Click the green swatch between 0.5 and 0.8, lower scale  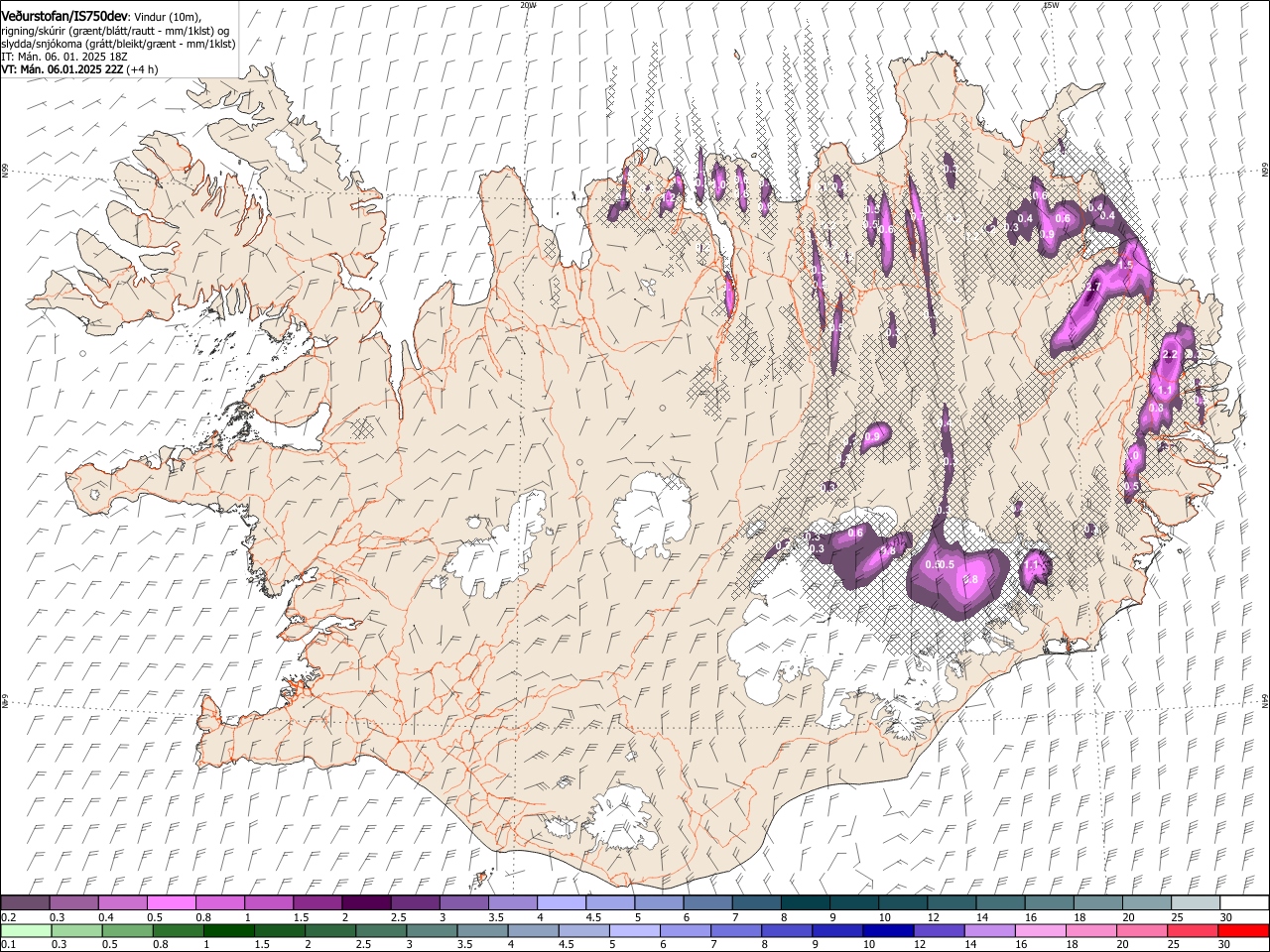[x=128, y=931]
